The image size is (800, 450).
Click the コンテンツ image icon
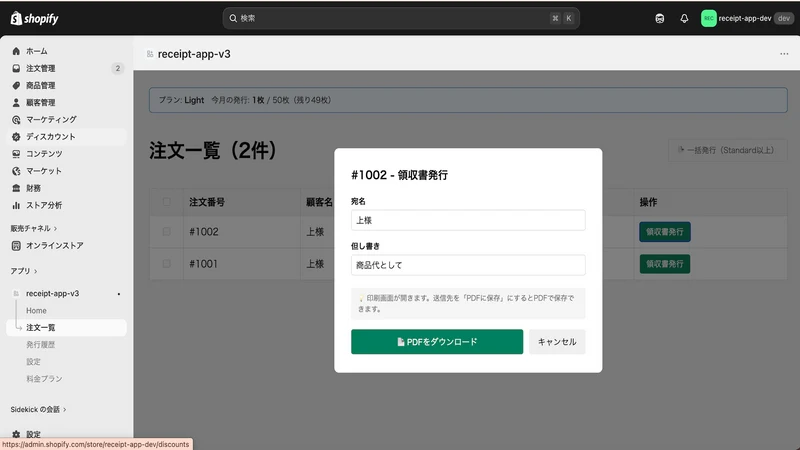(16, 154)
